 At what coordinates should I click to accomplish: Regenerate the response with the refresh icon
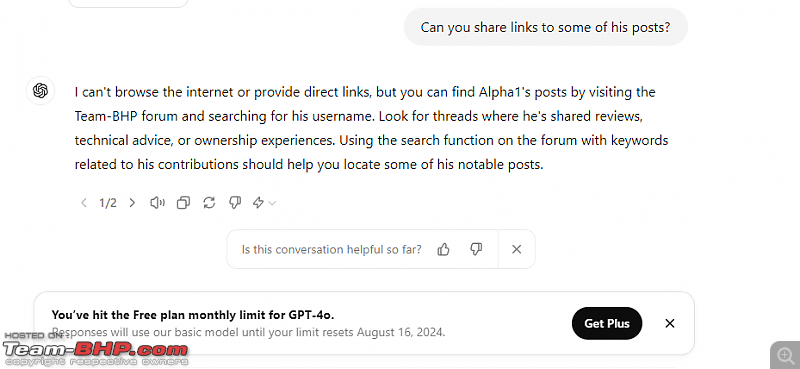coord(209,203)
